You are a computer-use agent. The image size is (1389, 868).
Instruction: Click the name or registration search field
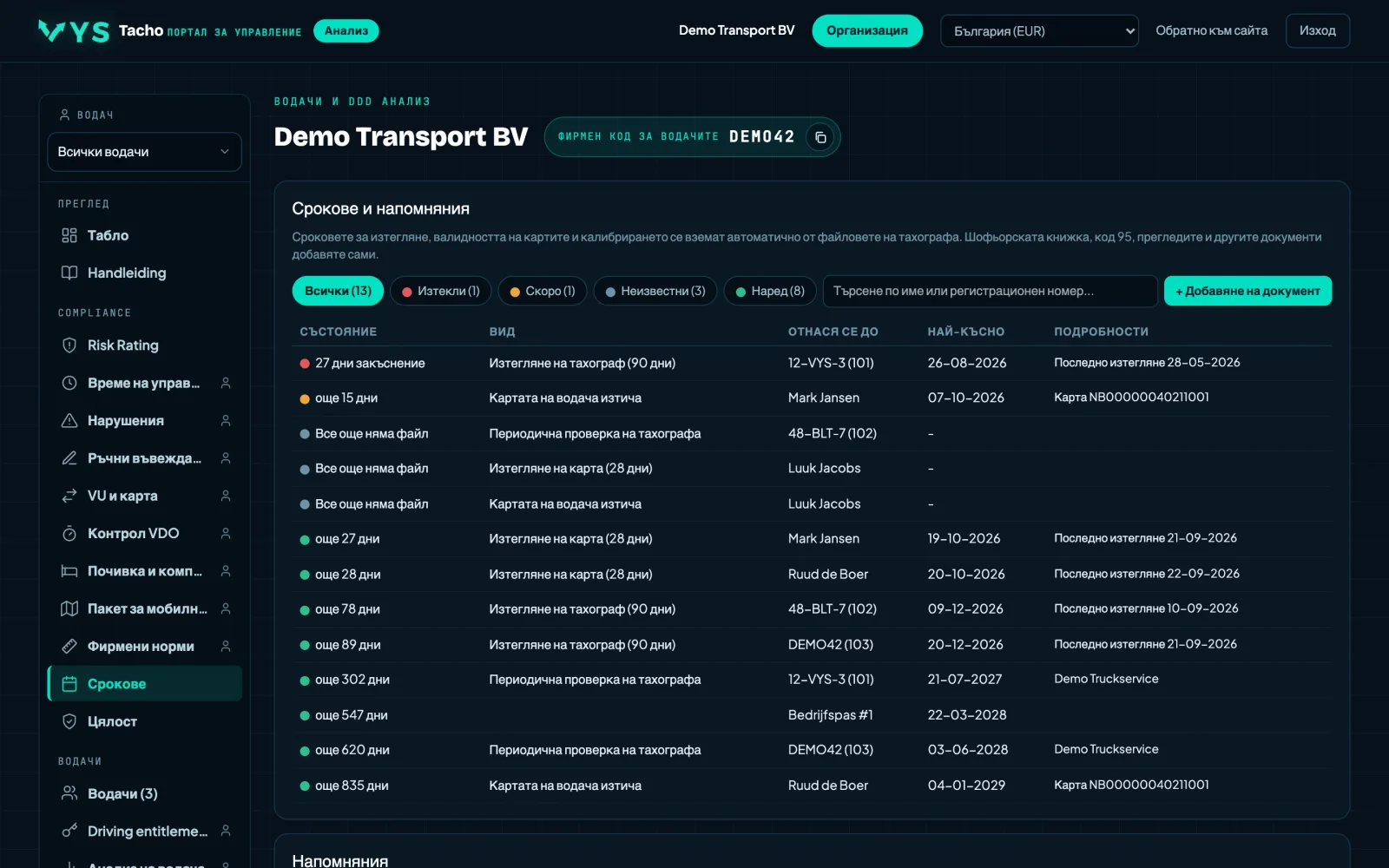pos(990,291)
